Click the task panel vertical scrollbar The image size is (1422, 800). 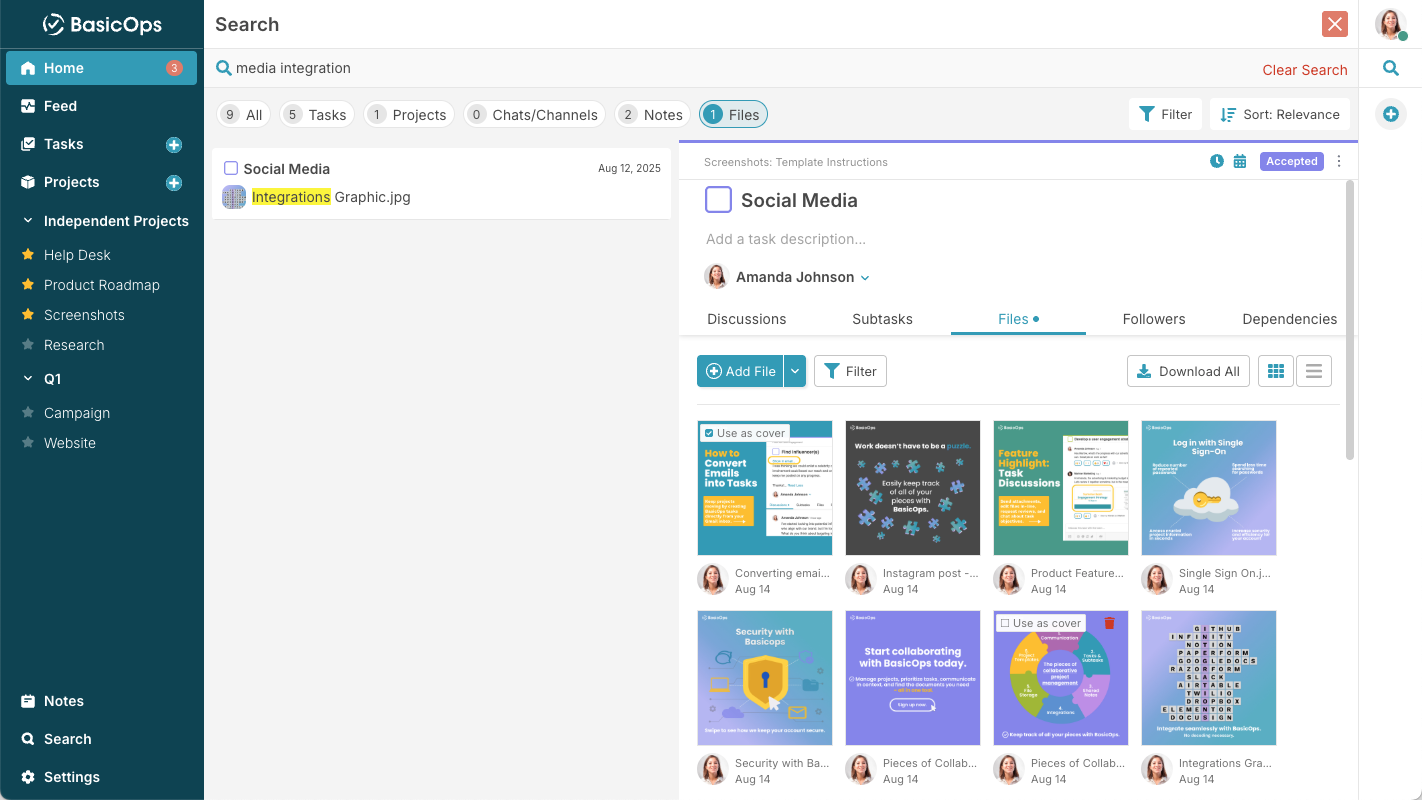[1350, 320]
